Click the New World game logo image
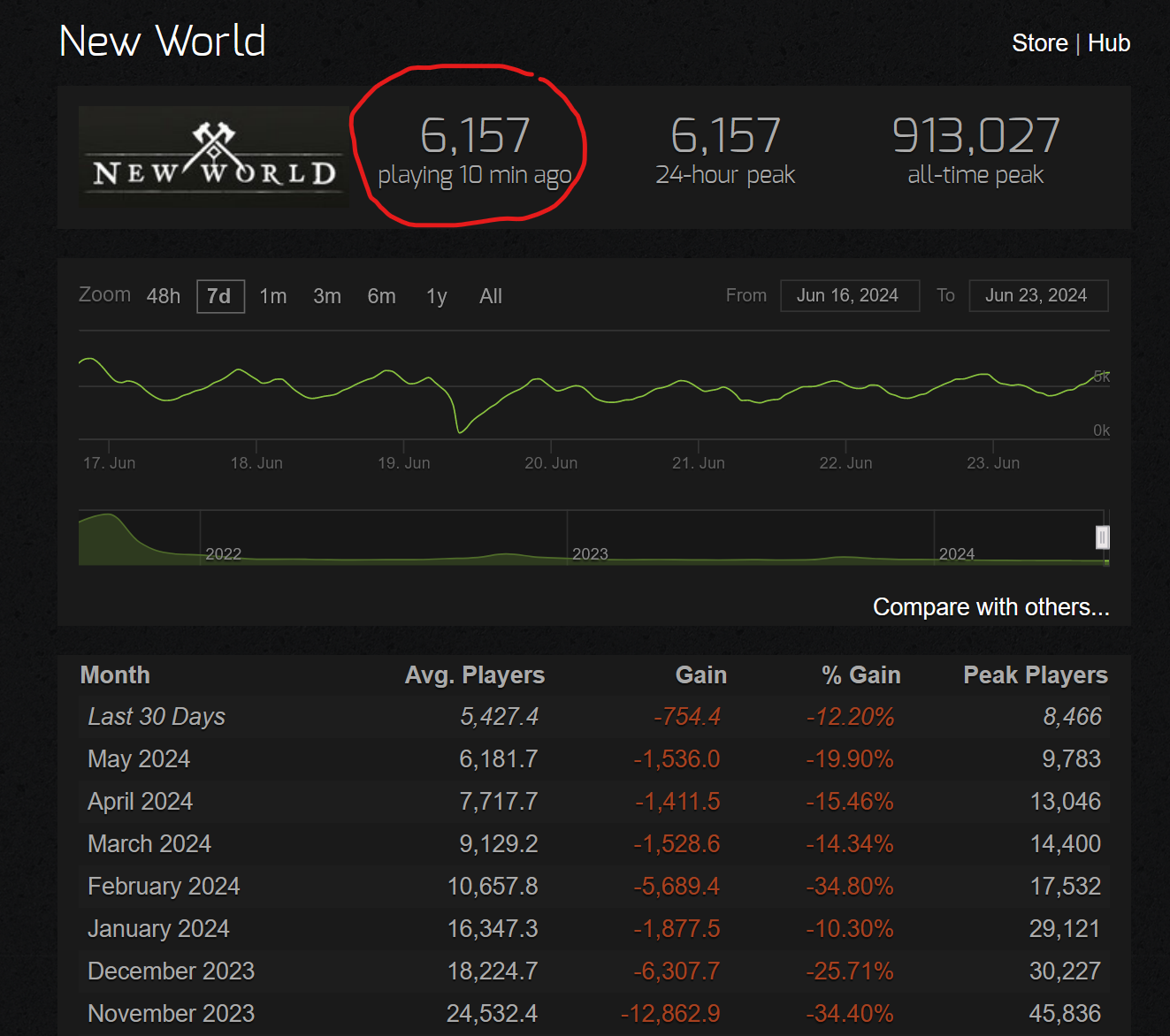Image resolution: width=1170 pixels, height=1036 pixels. point(213,156)
